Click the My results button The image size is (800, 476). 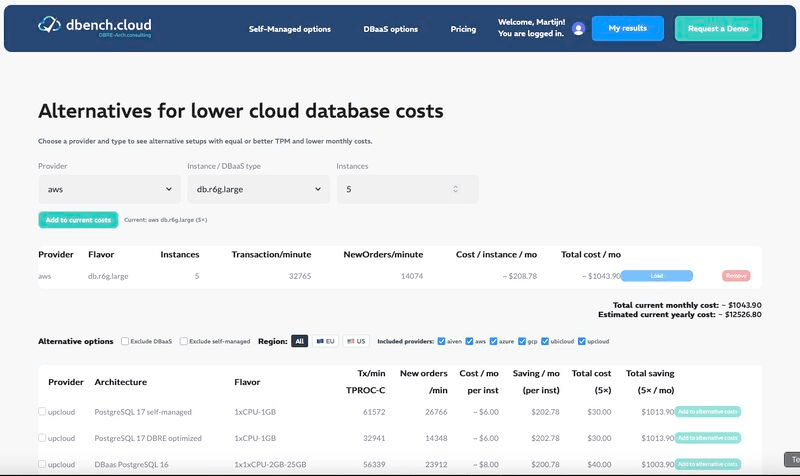(x=627, y=28)
